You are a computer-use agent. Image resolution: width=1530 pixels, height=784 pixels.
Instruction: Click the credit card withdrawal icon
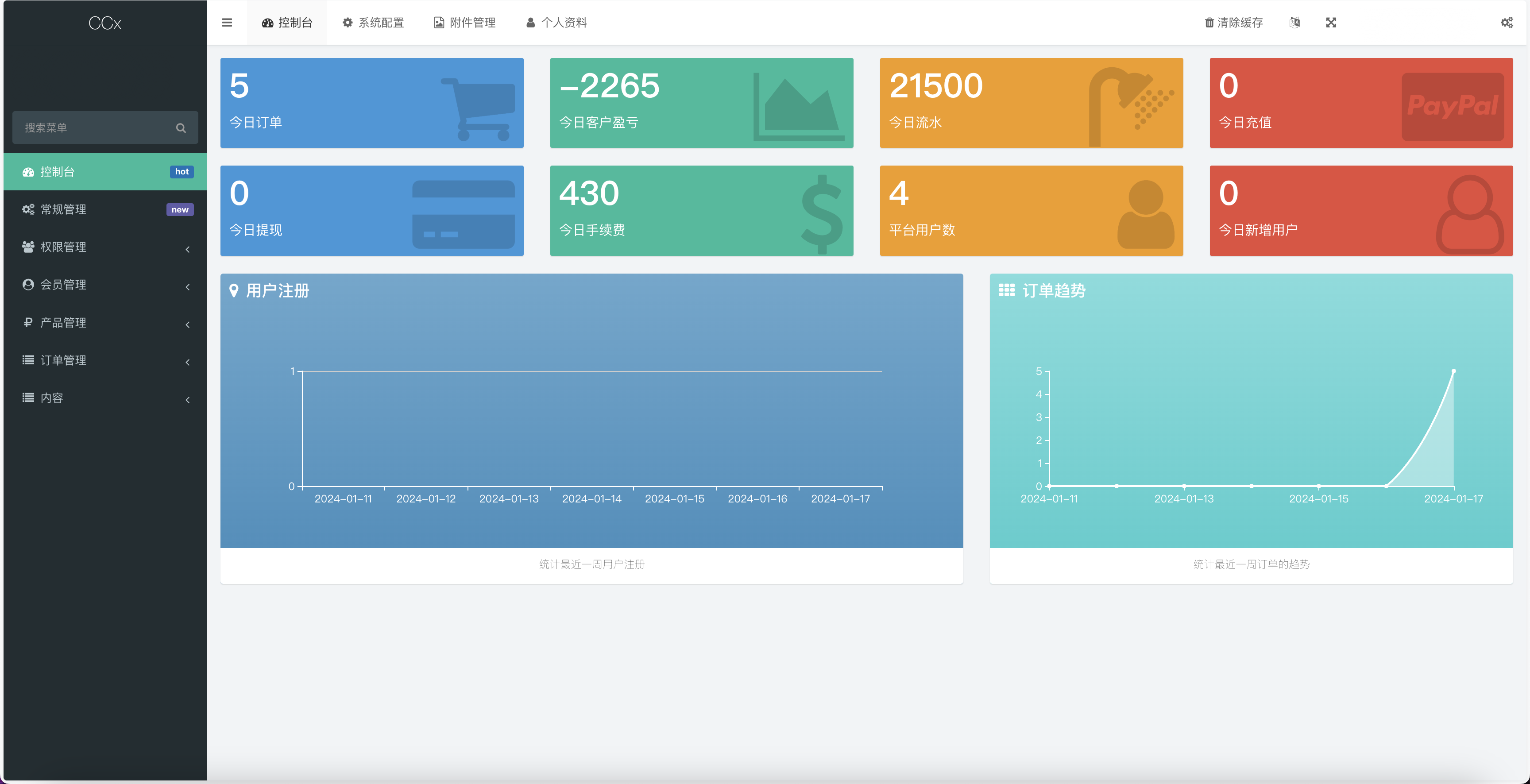(463, 214)
